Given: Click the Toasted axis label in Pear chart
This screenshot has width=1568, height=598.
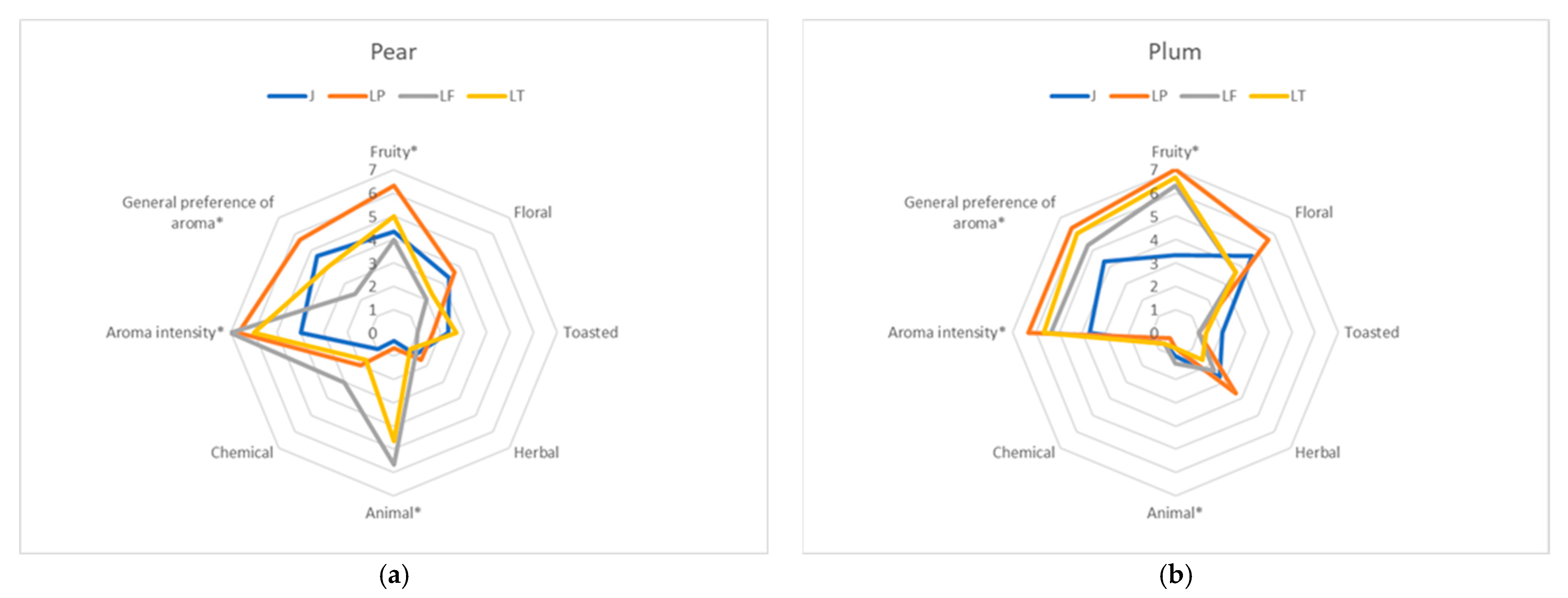Looking at the screenshot, I should [590, 332].
